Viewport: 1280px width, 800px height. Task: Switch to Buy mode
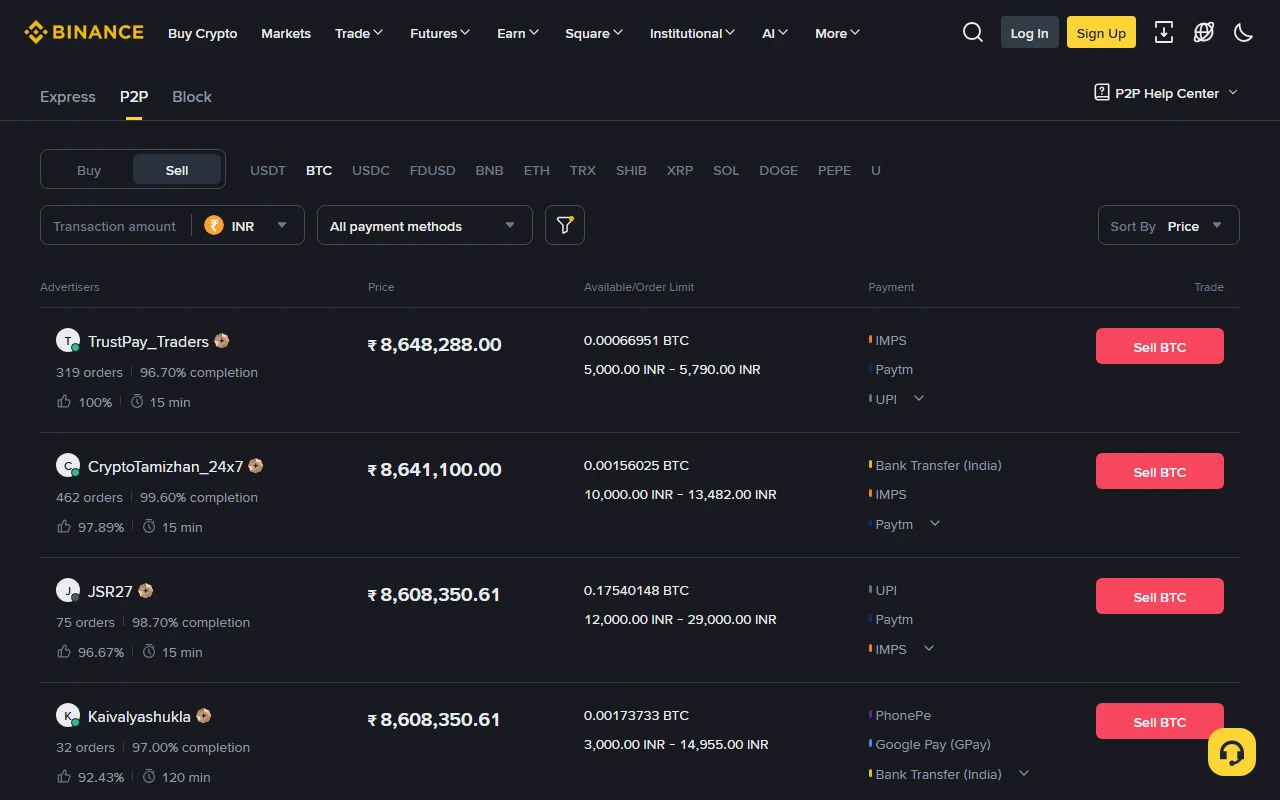[89, 170]
